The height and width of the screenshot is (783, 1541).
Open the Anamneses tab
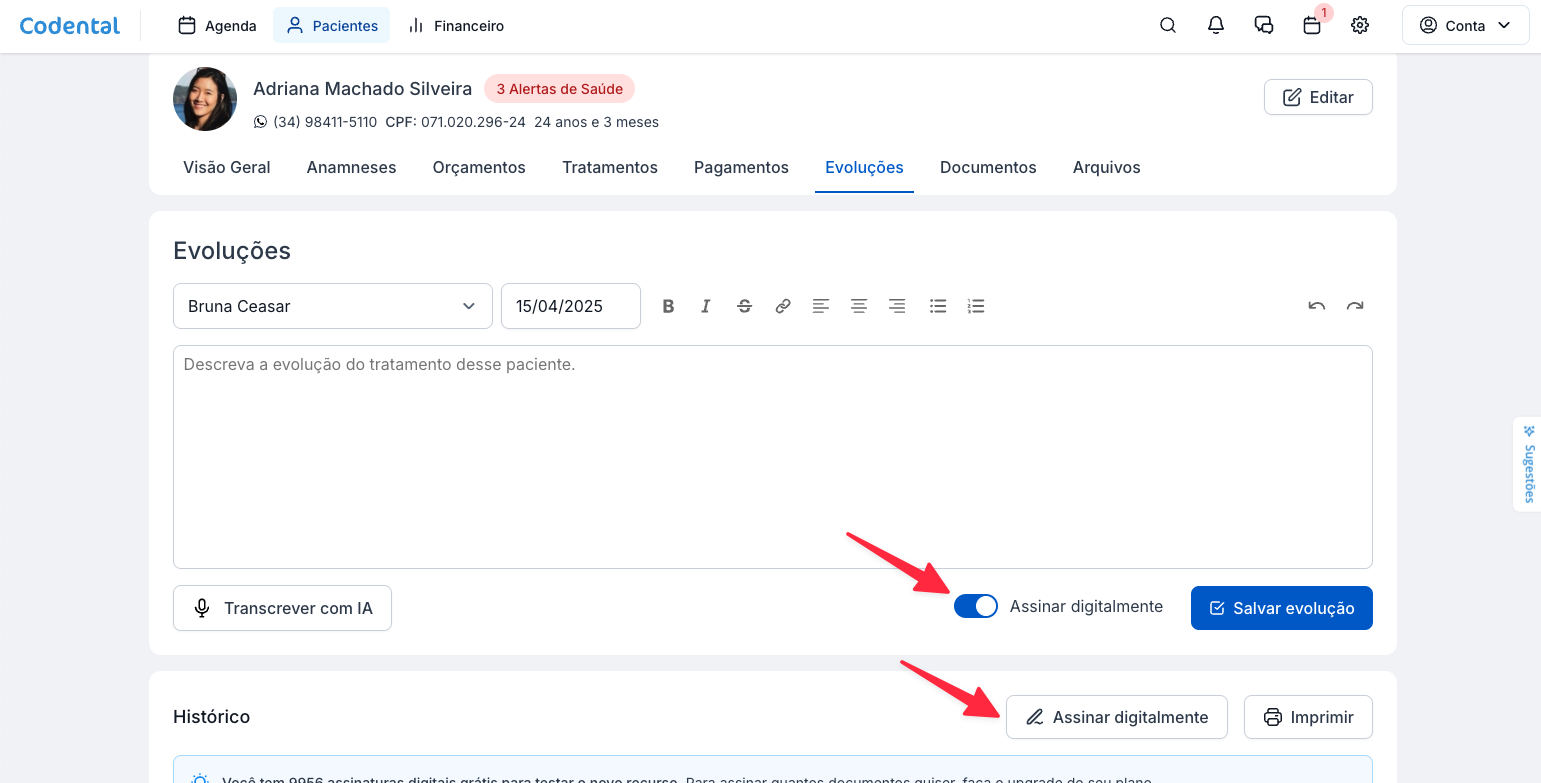(x=351, y=168)
